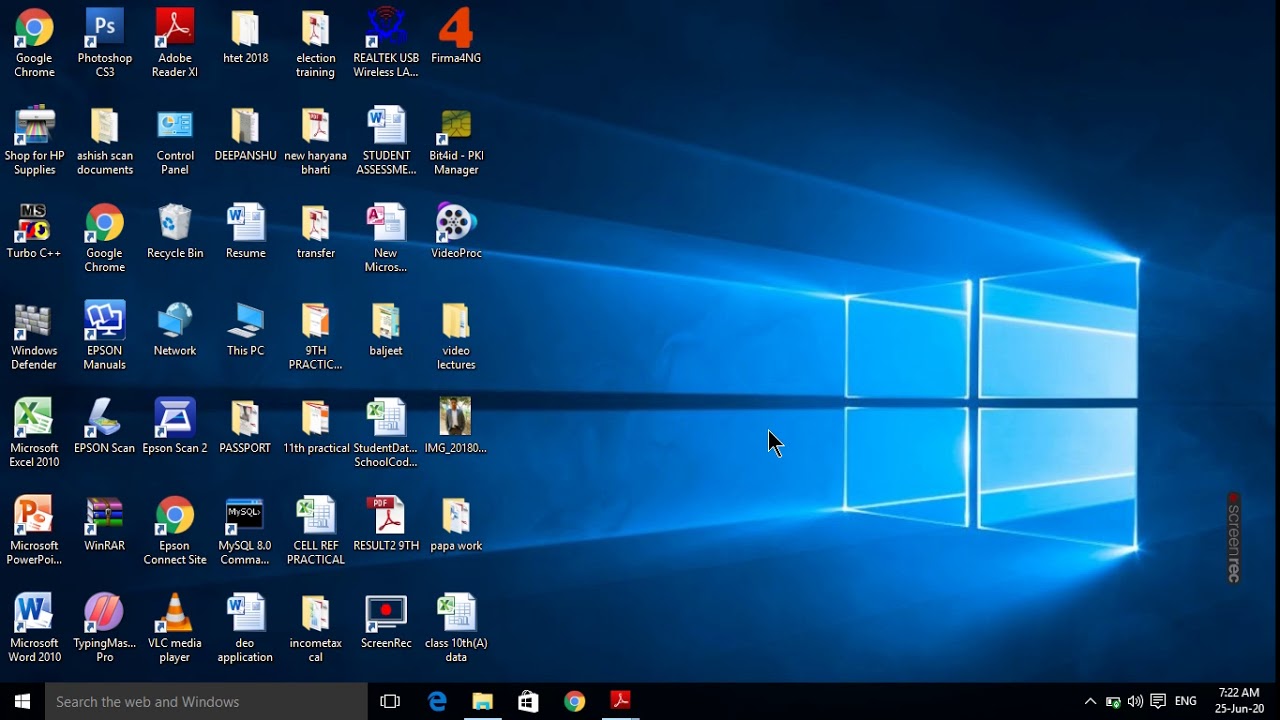
Task: Select new haryana bharti folder
Action: (315, 140)
